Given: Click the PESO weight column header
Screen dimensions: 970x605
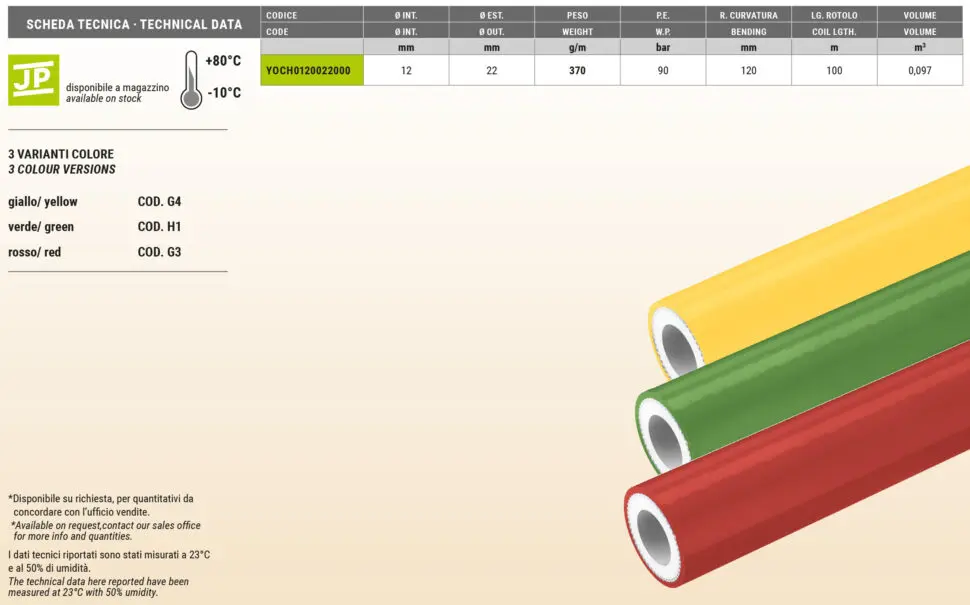Looking at the screenshot, I should [x=577, y=15].
